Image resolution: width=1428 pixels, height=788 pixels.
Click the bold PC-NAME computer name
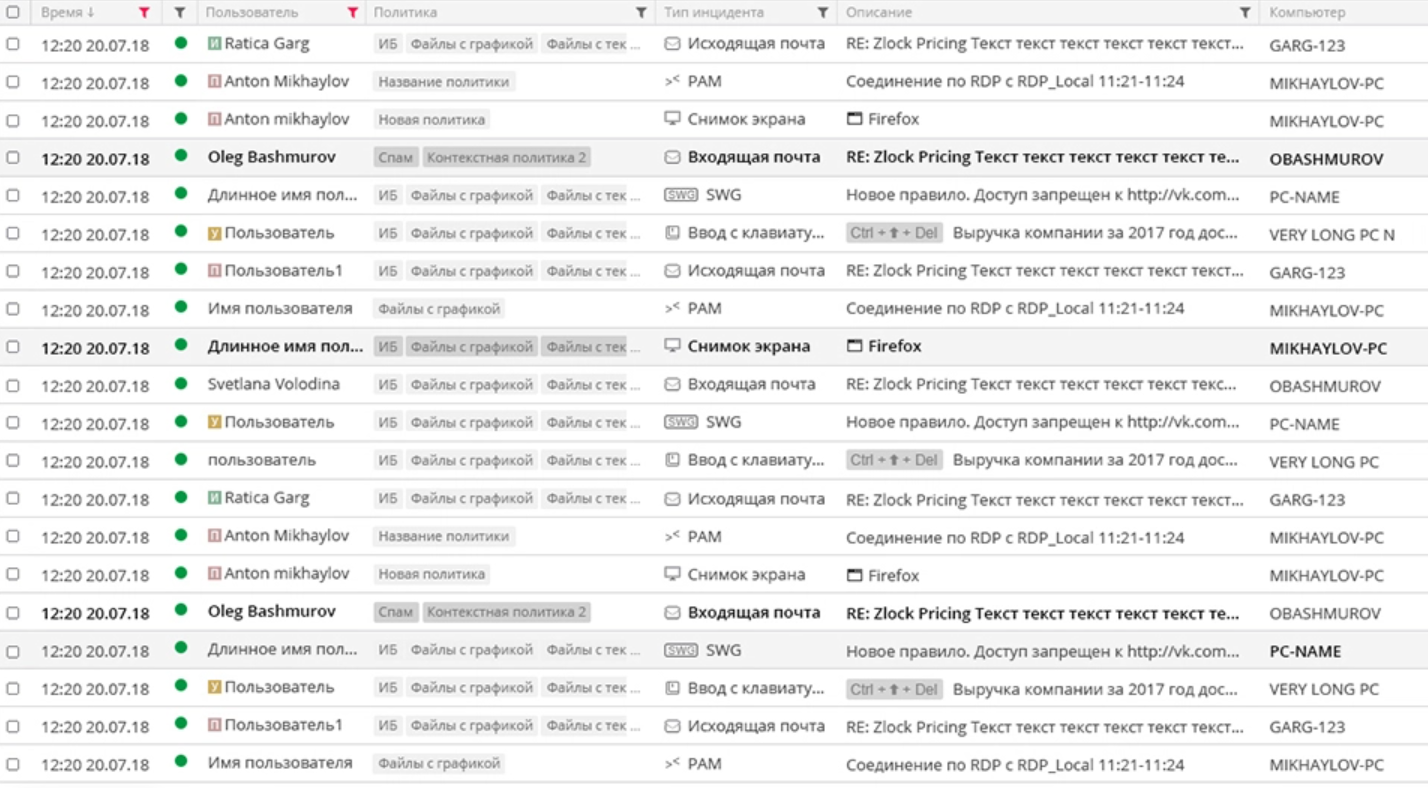(x=1305, y=651)
